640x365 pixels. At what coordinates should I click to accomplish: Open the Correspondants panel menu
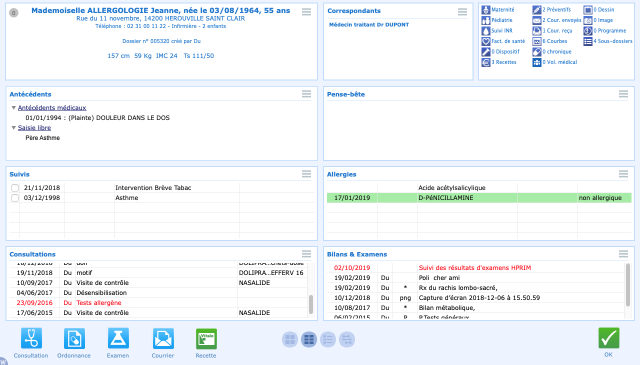[x=462, y=12]
